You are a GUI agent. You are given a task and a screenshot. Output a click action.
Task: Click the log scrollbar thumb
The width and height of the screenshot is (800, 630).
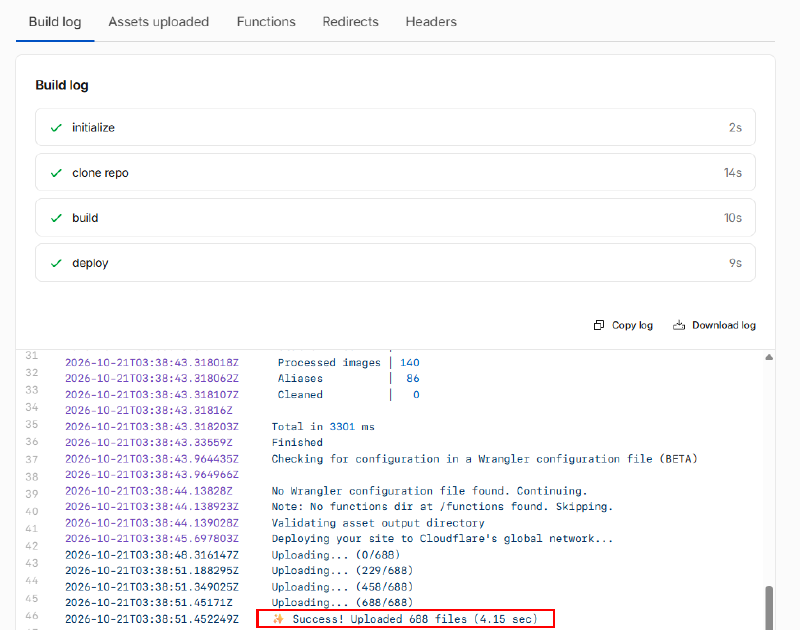pyautogui.click(x=769, y=608)
